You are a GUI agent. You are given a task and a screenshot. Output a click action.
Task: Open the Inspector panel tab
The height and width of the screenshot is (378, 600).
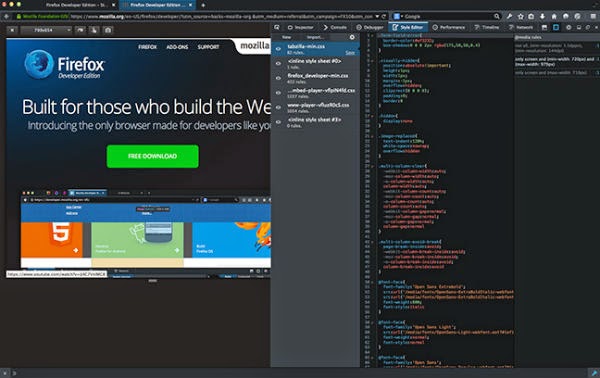pyautogui.click(x=300, y=27)
